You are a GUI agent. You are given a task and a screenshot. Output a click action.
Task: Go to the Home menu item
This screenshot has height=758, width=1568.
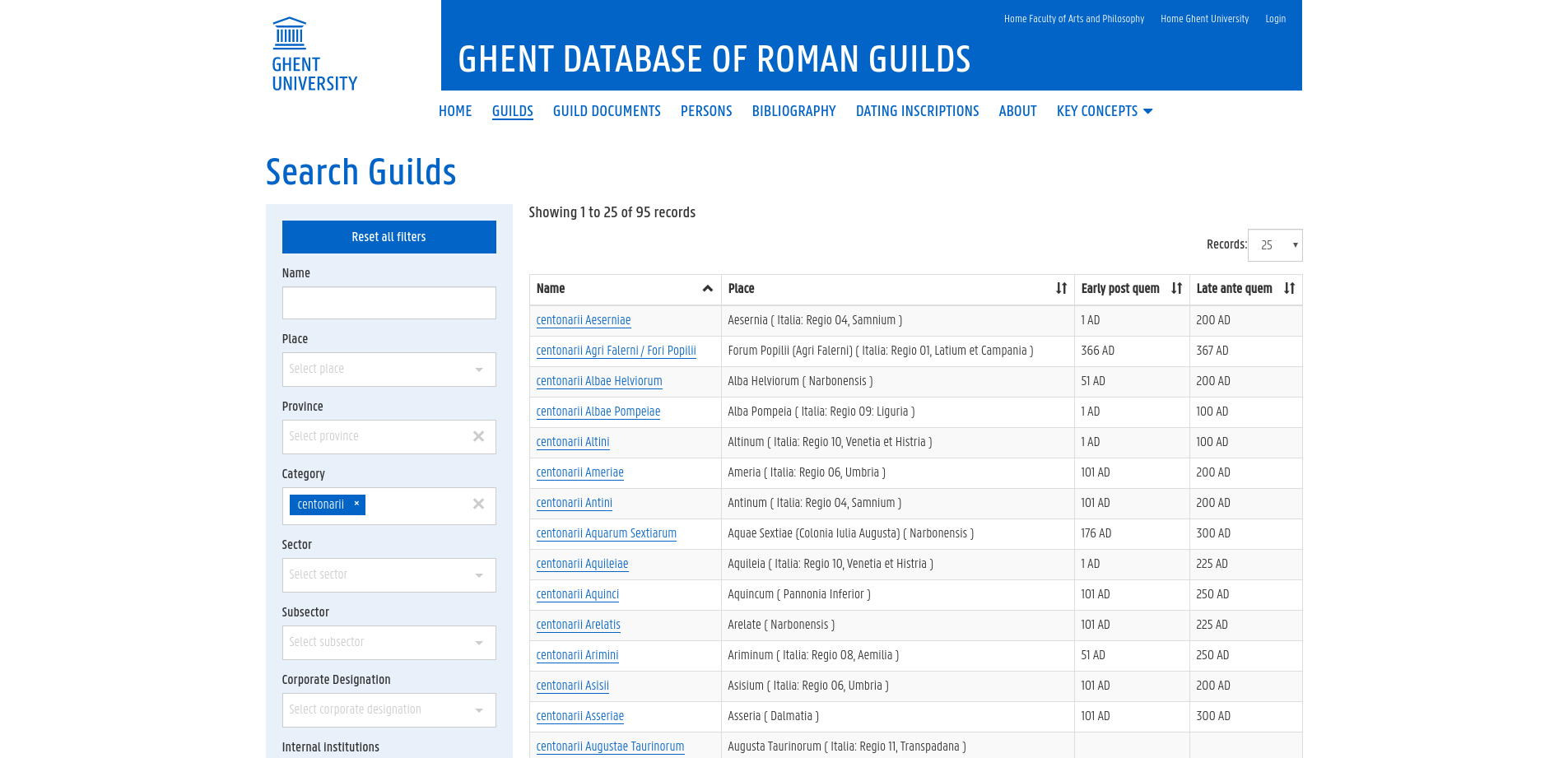pos(455,111)
